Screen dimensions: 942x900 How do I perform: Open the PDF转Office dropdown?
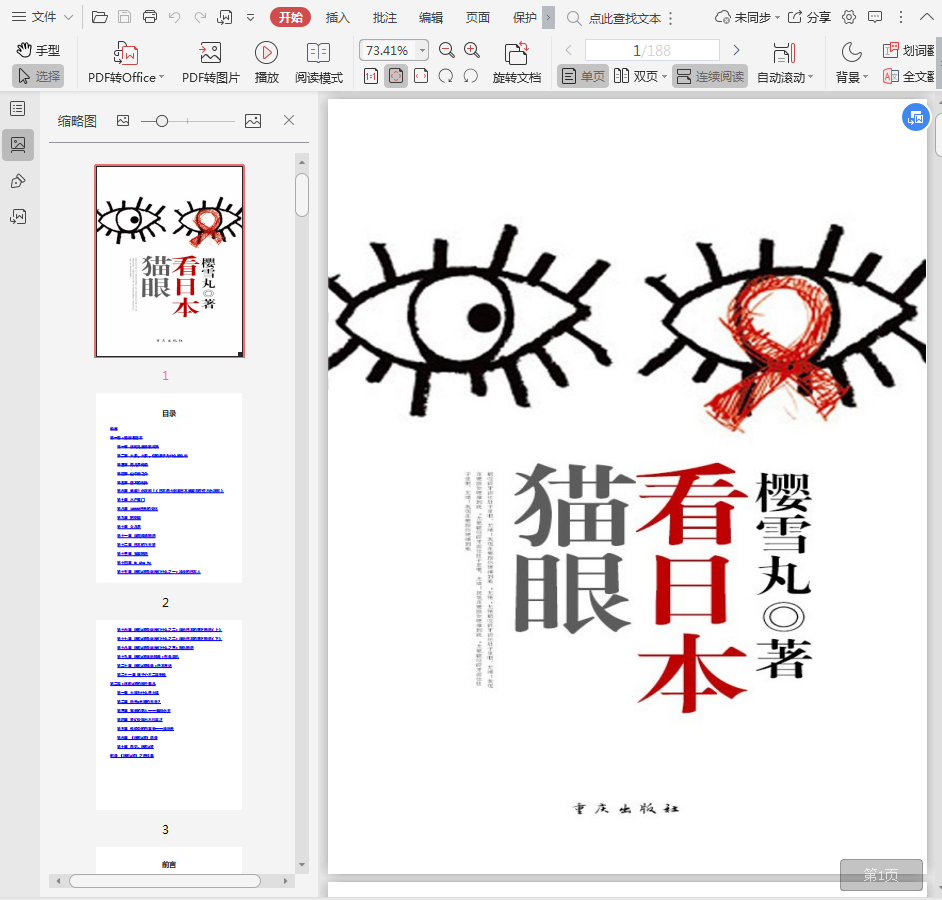point(126,62)
